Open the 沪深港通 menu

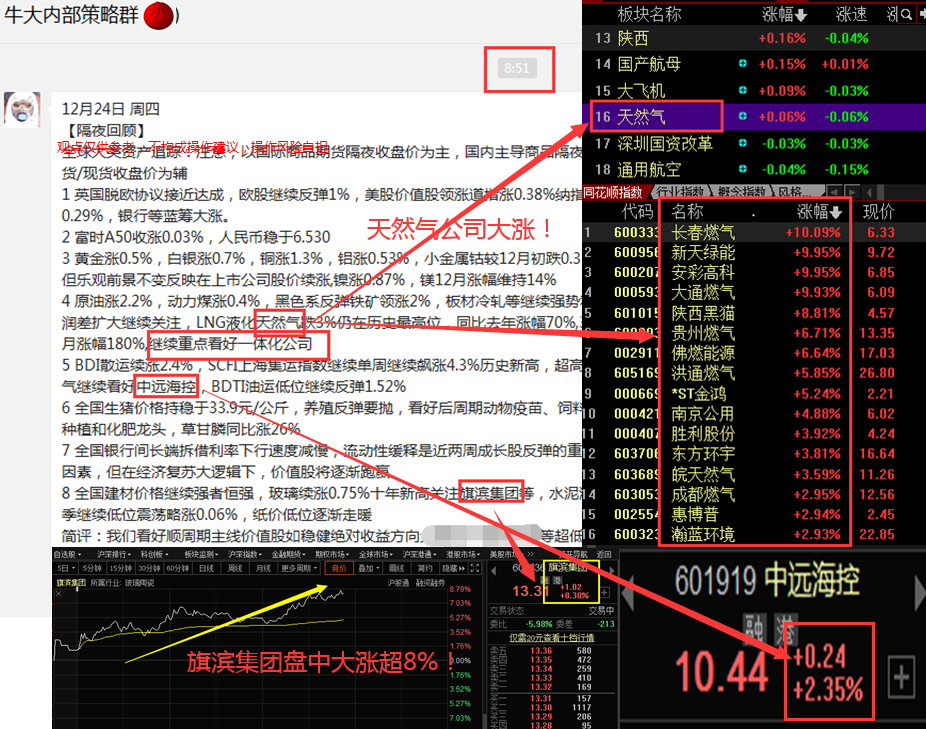coord(420,554)
